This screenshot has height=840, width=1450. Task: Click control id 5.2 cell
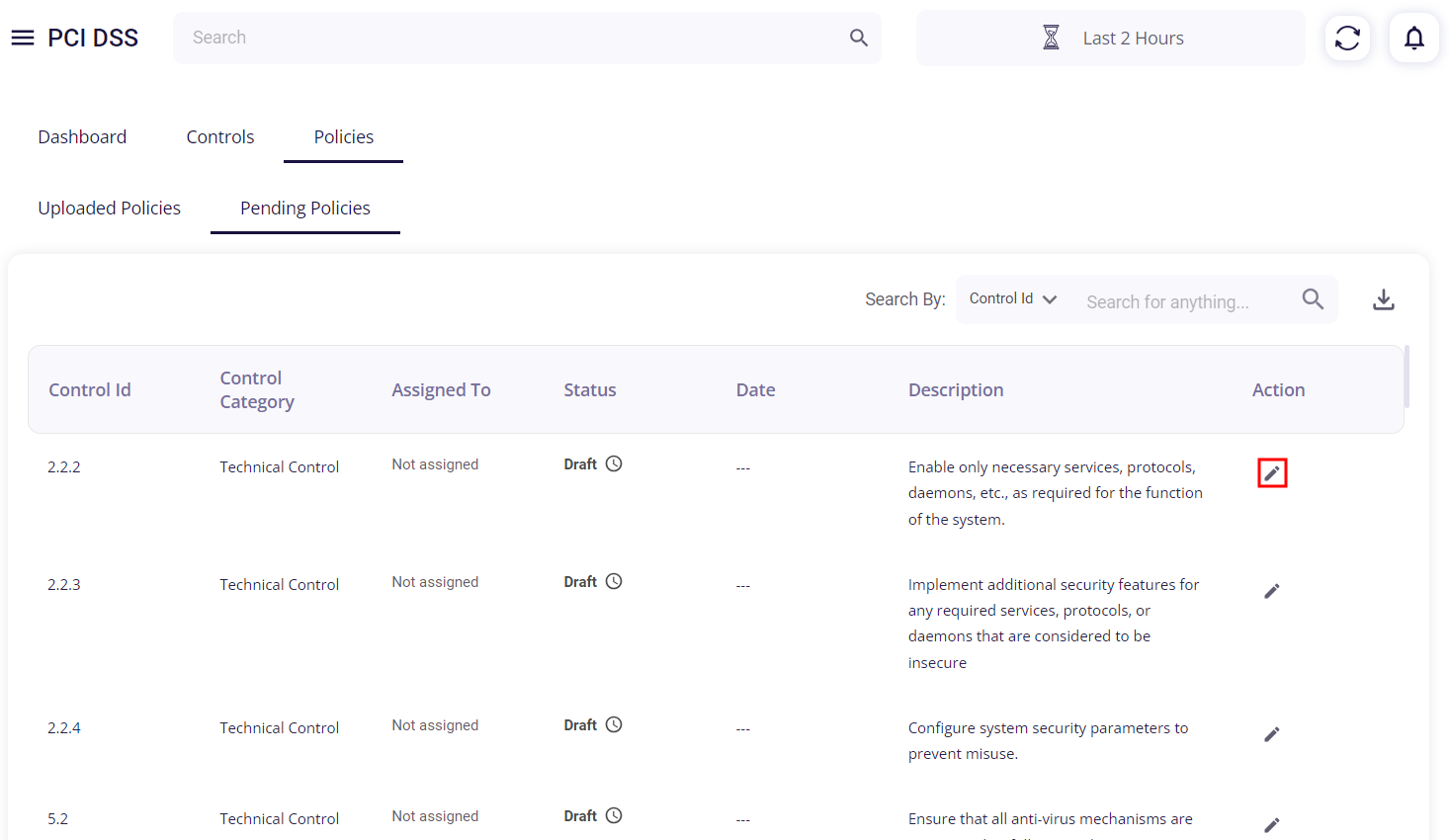58,818
